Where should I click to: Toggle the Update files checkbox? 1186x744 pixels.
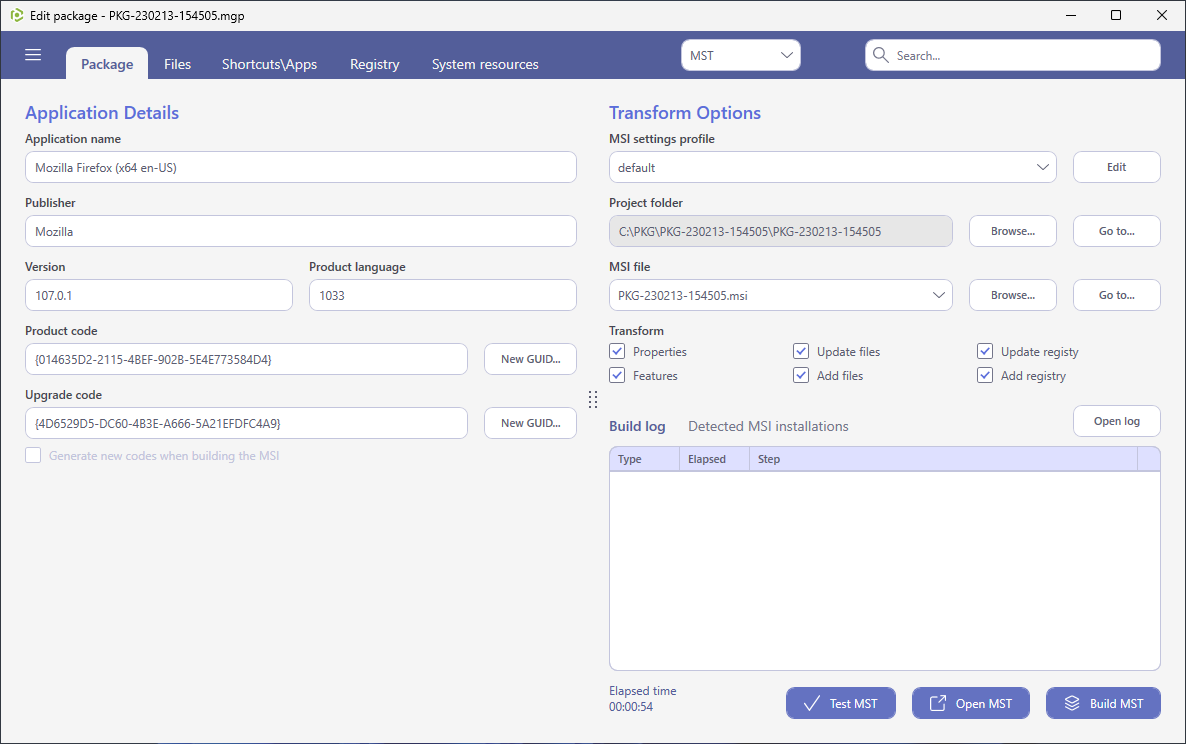point(801,352)
